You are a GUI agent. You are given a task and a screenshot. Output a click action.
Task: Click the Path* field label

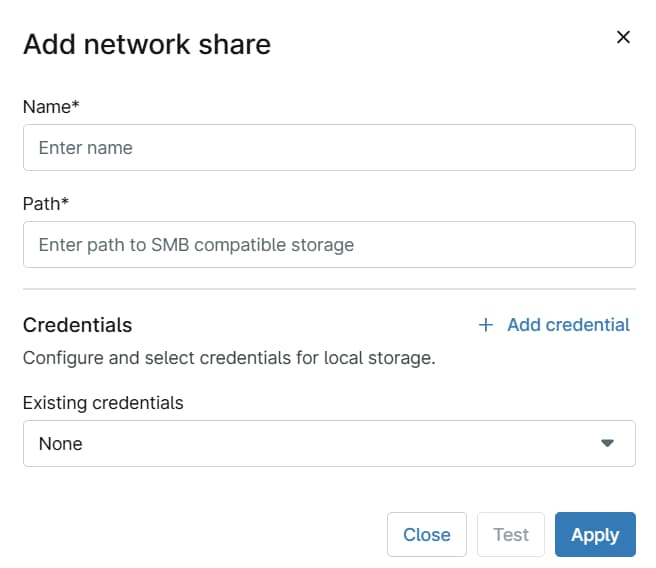(x=46, y=203)
